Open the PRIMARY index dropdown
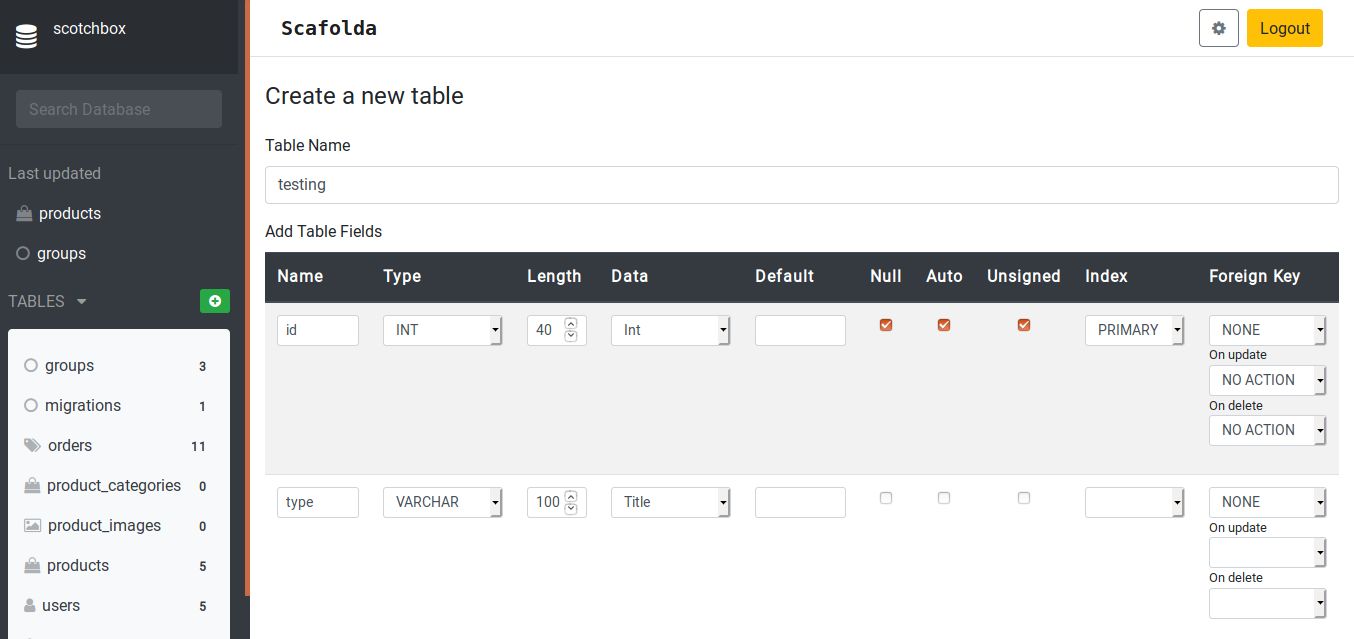 click(1134, 330)
